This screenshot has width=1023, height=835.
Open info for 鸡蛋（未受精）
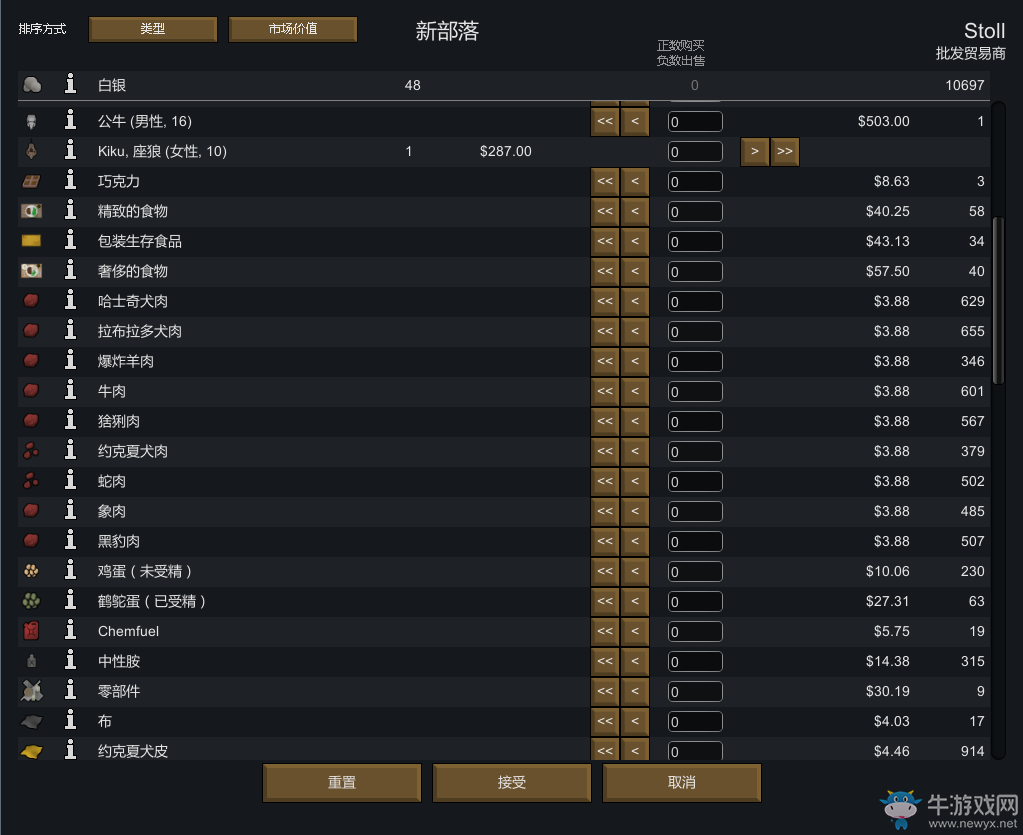pyautogui.click(x=70, y=571)
